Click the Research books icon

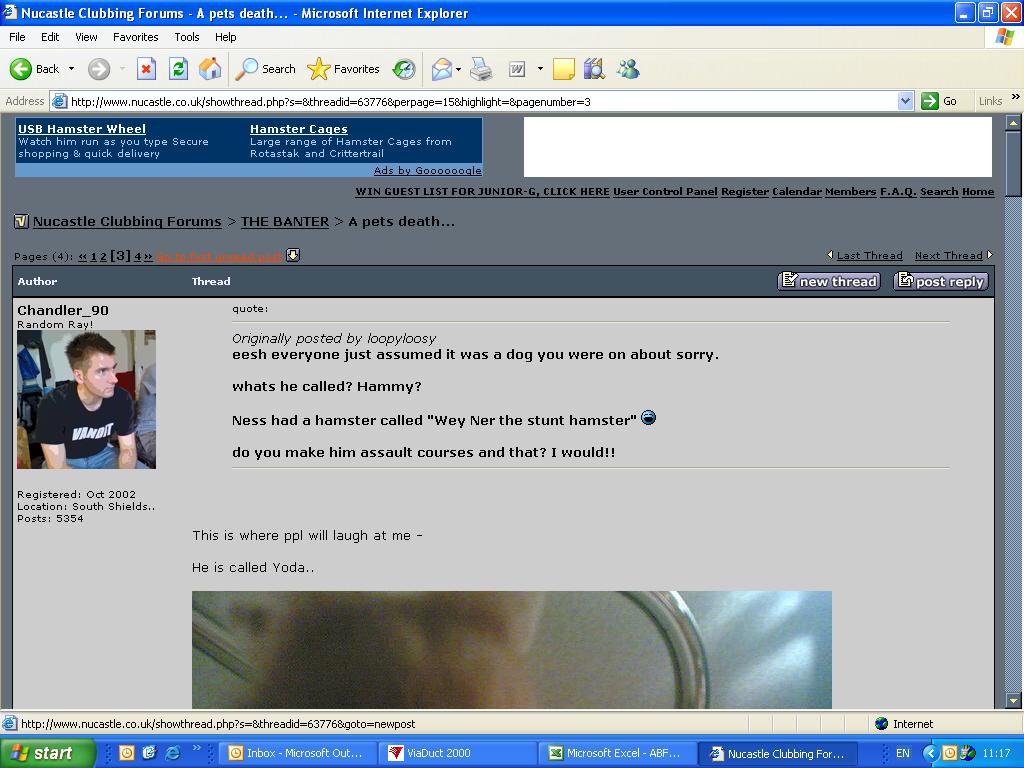[595, 69]
